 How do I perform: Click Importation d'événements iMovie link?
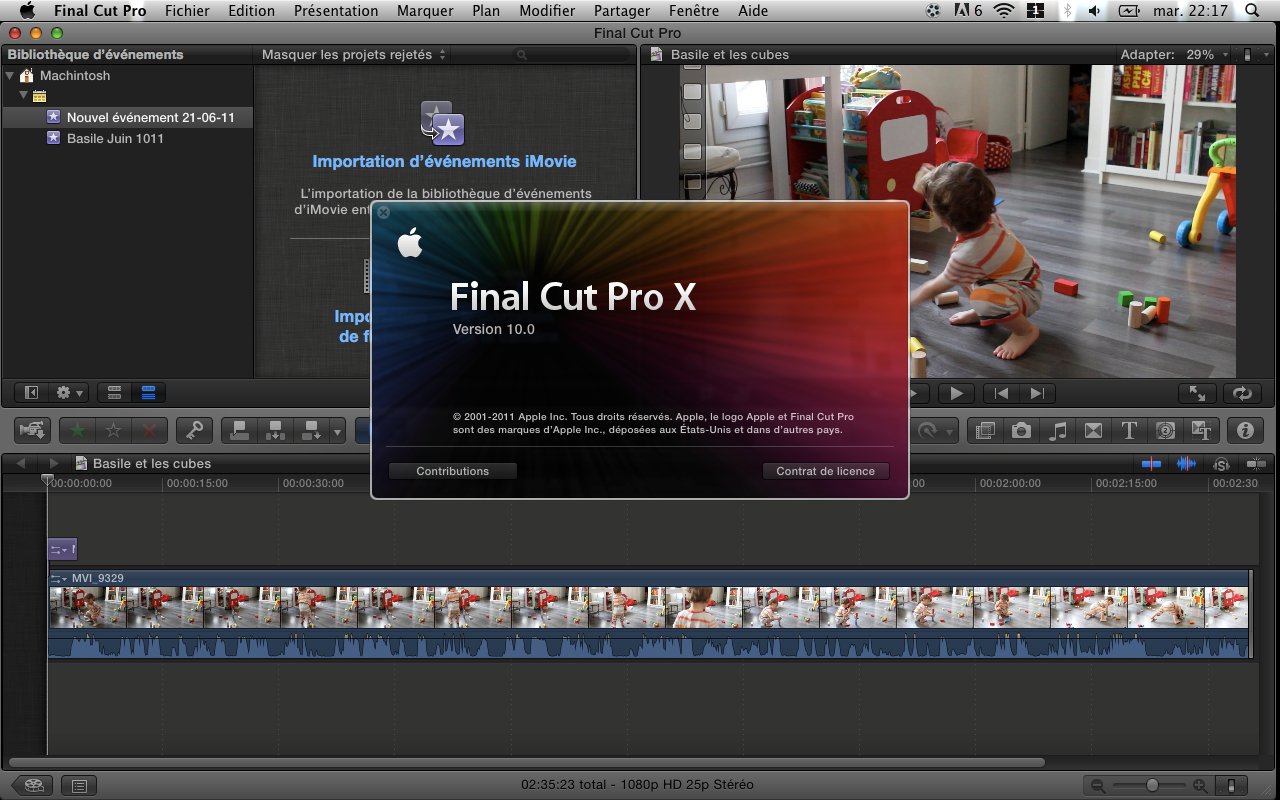pos(444,161)
